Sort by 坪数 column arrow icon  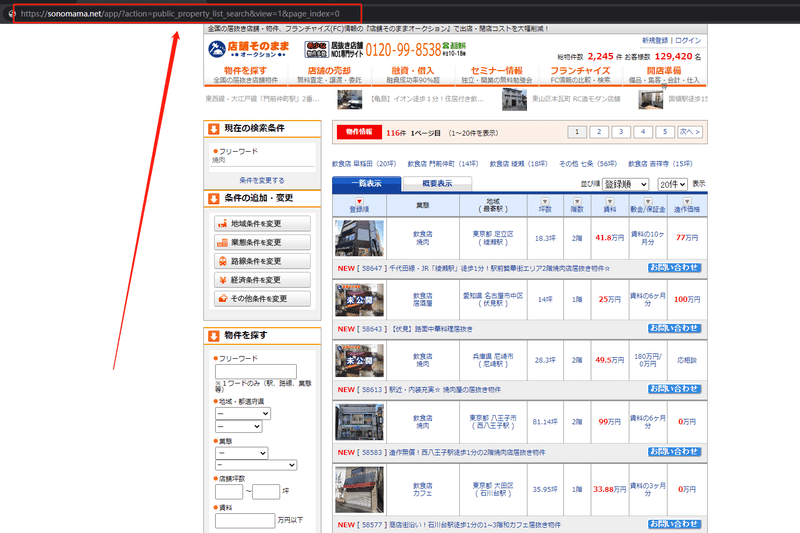[545, 201]
